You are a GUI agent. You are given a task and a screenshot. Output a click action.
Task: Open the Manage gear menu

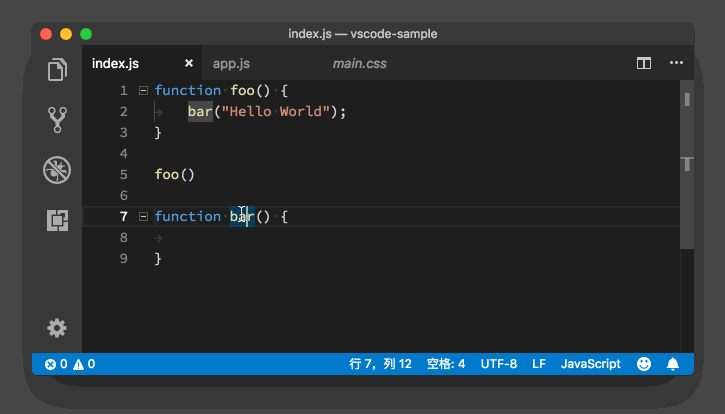point(57,328)
